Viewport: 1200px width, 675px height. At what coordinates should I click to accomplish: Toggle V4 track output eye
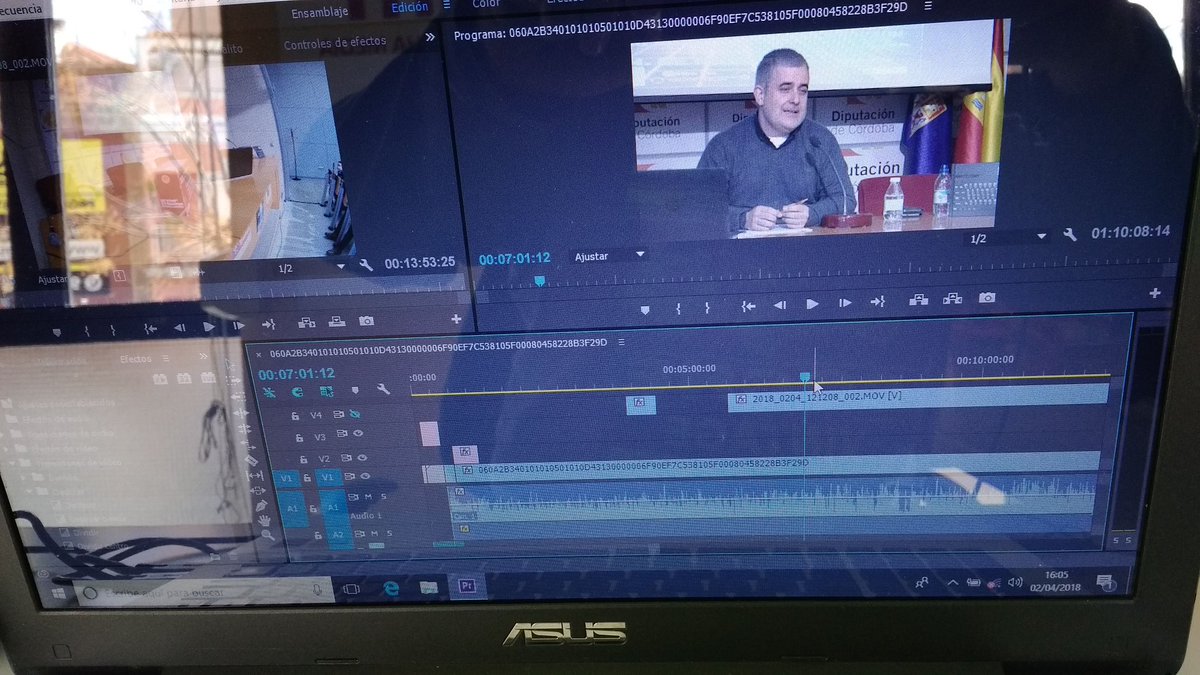pos(355,413)
